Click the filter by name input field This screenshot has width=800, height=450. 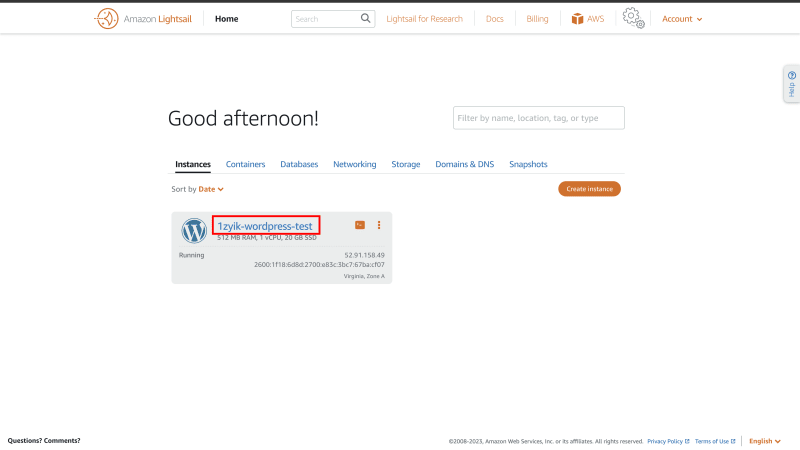(539, 118)
